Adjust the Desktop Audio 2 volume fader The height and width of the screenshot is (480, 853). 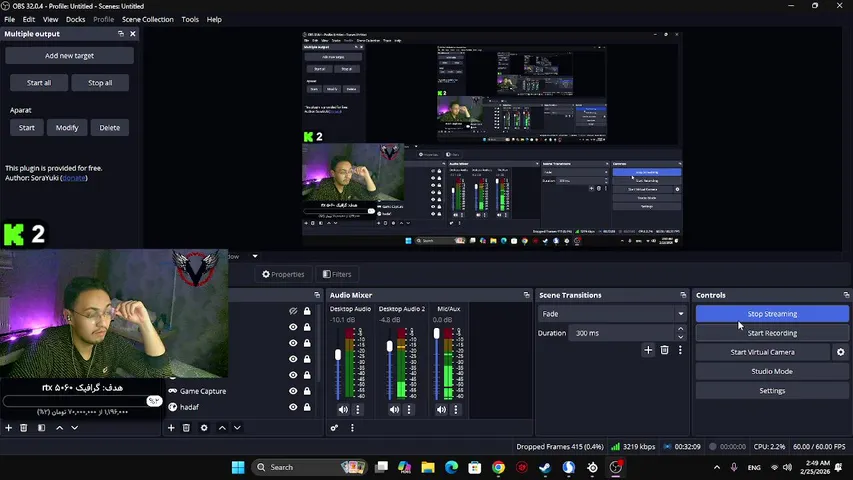click(390, 346)
